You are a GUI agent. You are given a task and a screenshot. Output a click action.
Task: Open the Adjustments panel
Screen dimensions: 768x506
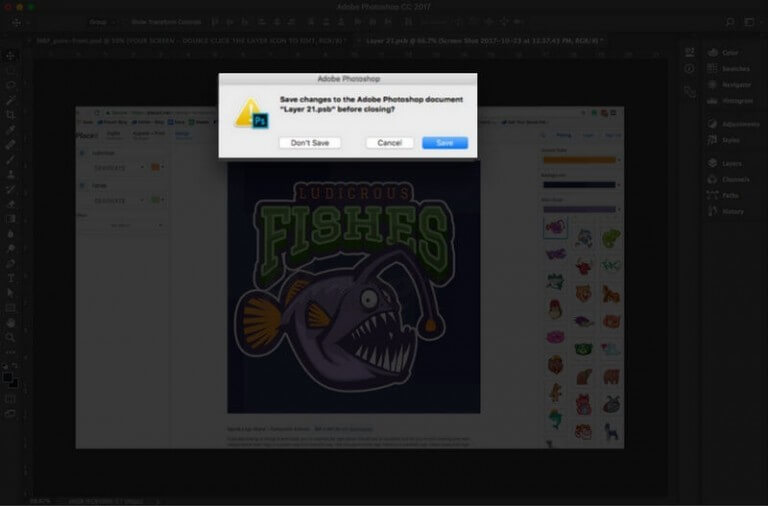733,124
